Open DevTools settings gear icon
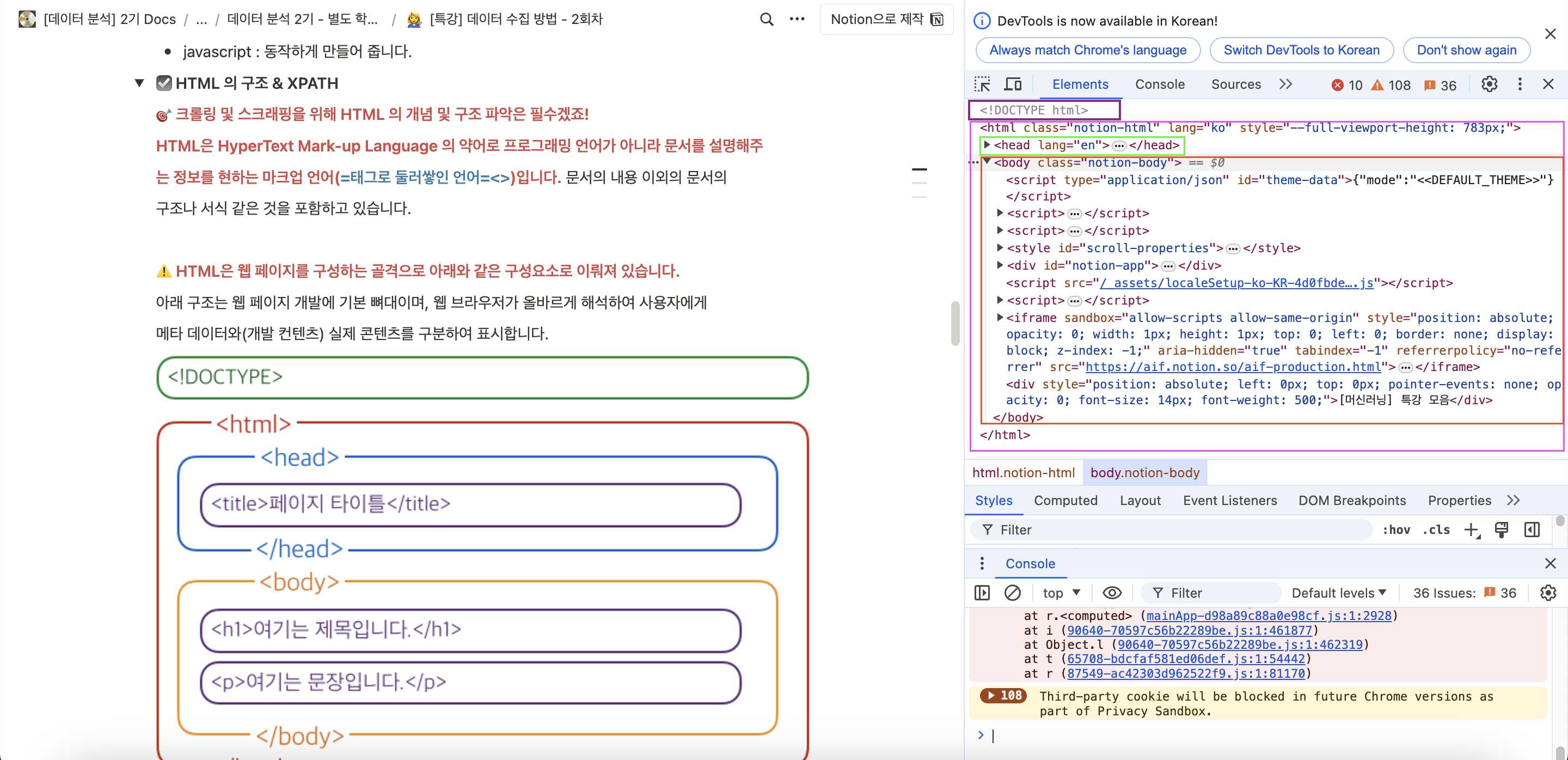1568x760 pixels. [1489, 84]
